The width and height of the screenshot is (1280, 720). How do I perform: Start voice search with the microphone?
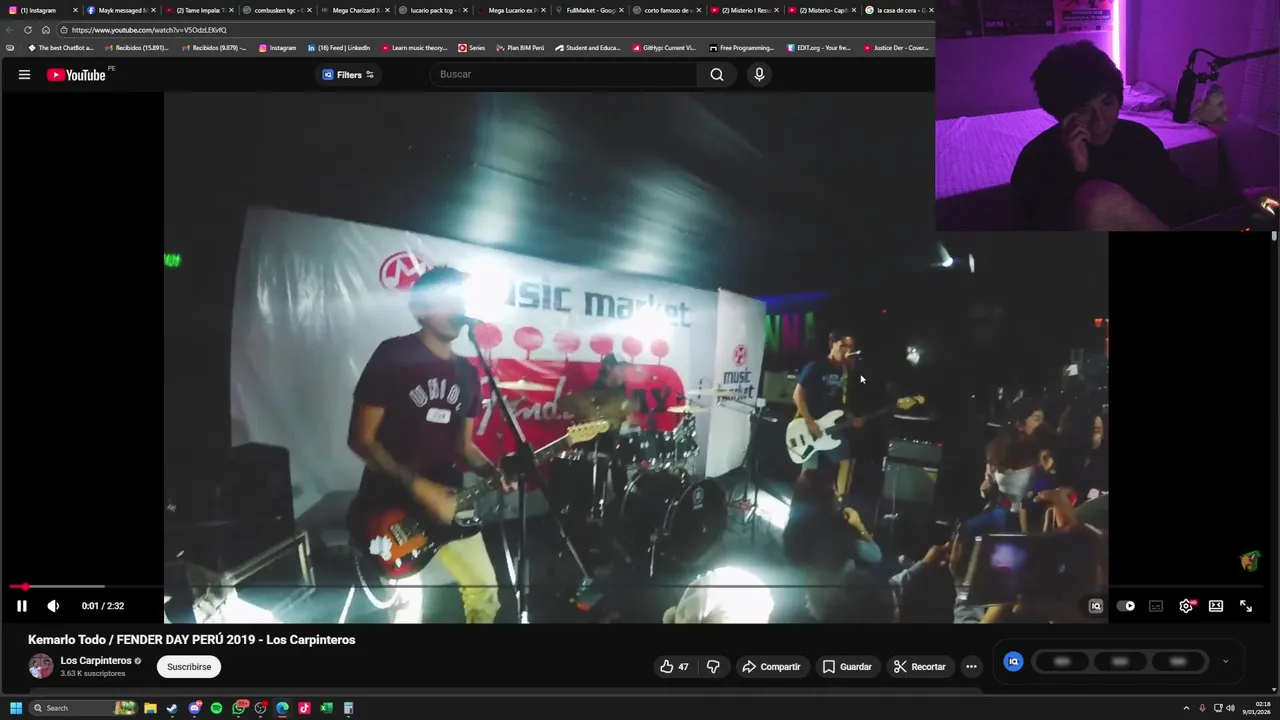[x=759, y=75]
